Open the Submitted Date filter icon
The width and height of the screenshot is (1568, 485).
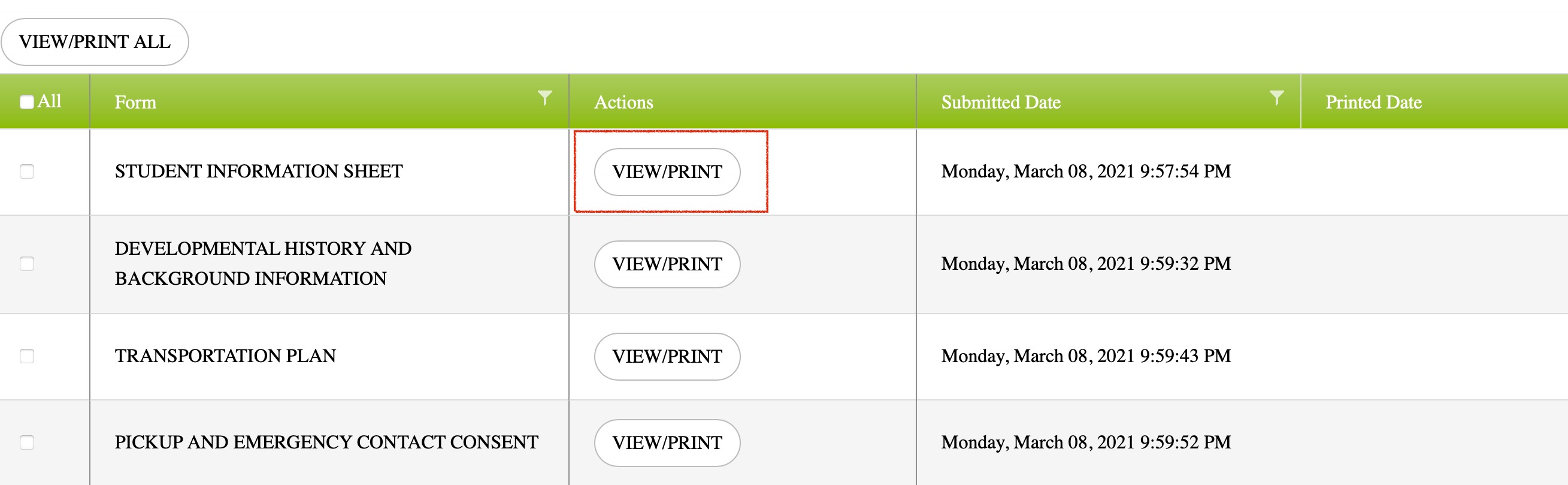click(1276, 98)
